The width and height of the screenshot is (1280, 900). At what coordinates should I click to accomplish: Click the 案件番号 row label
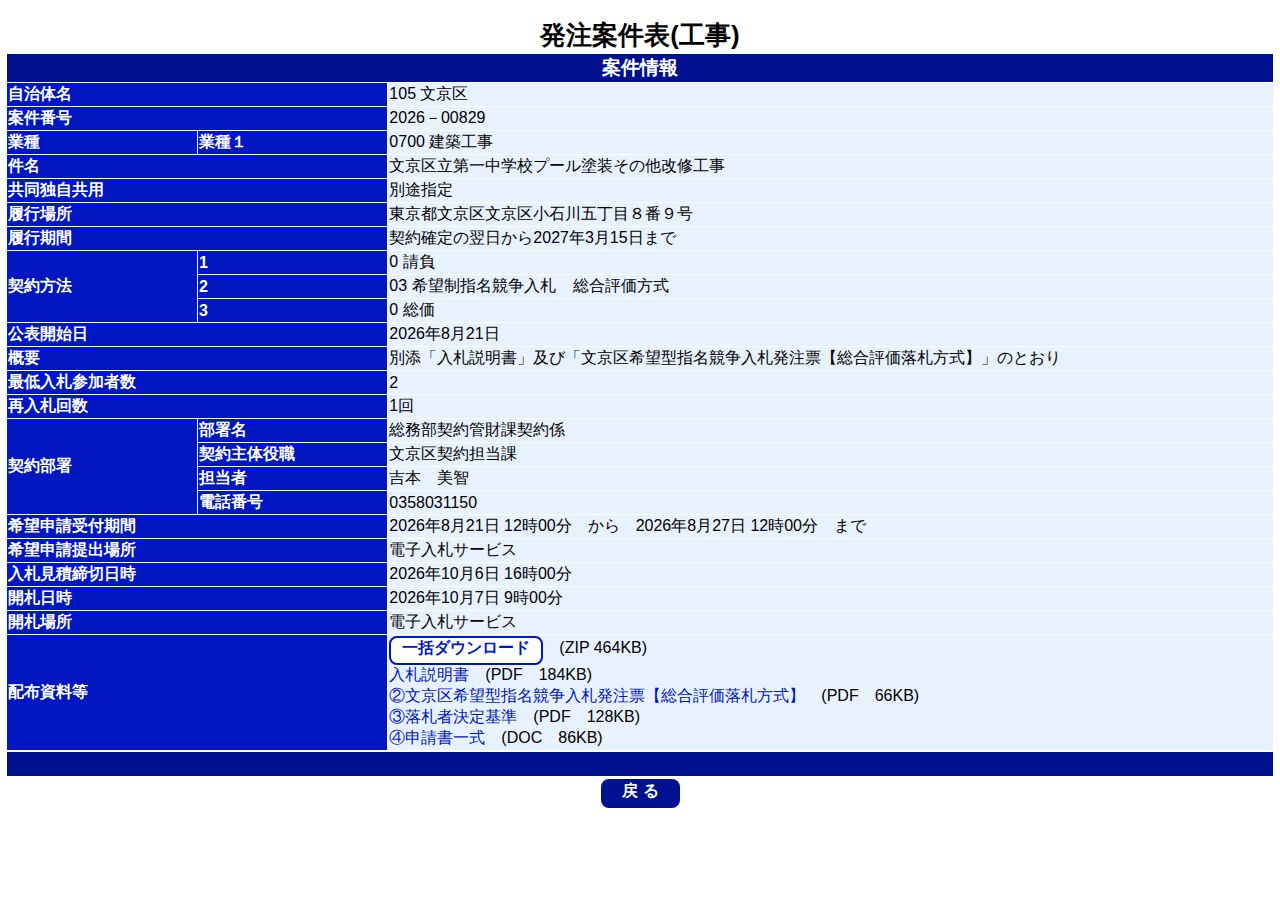(x=197, y=118)
